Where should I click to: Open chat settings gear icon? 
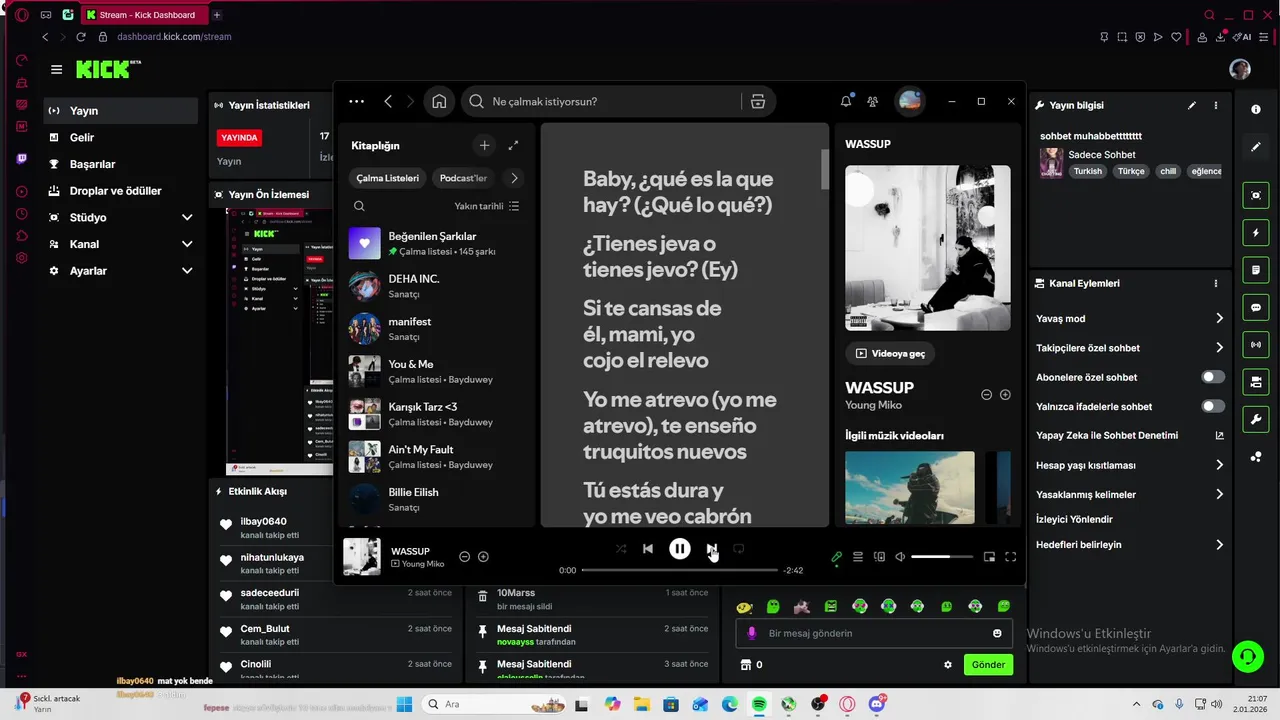pos(948,665)
